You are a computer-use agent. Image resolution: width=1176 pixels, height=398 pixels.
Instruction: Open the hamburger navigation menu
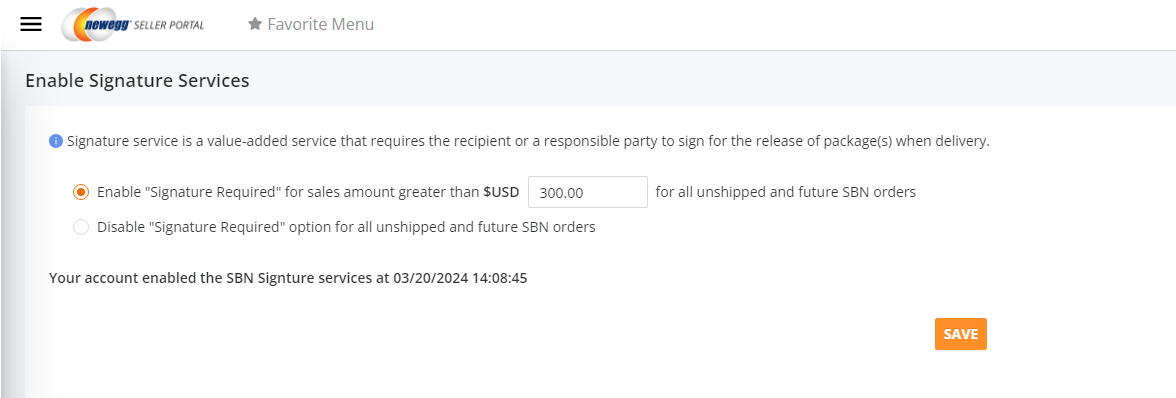[x=31, y=24]
